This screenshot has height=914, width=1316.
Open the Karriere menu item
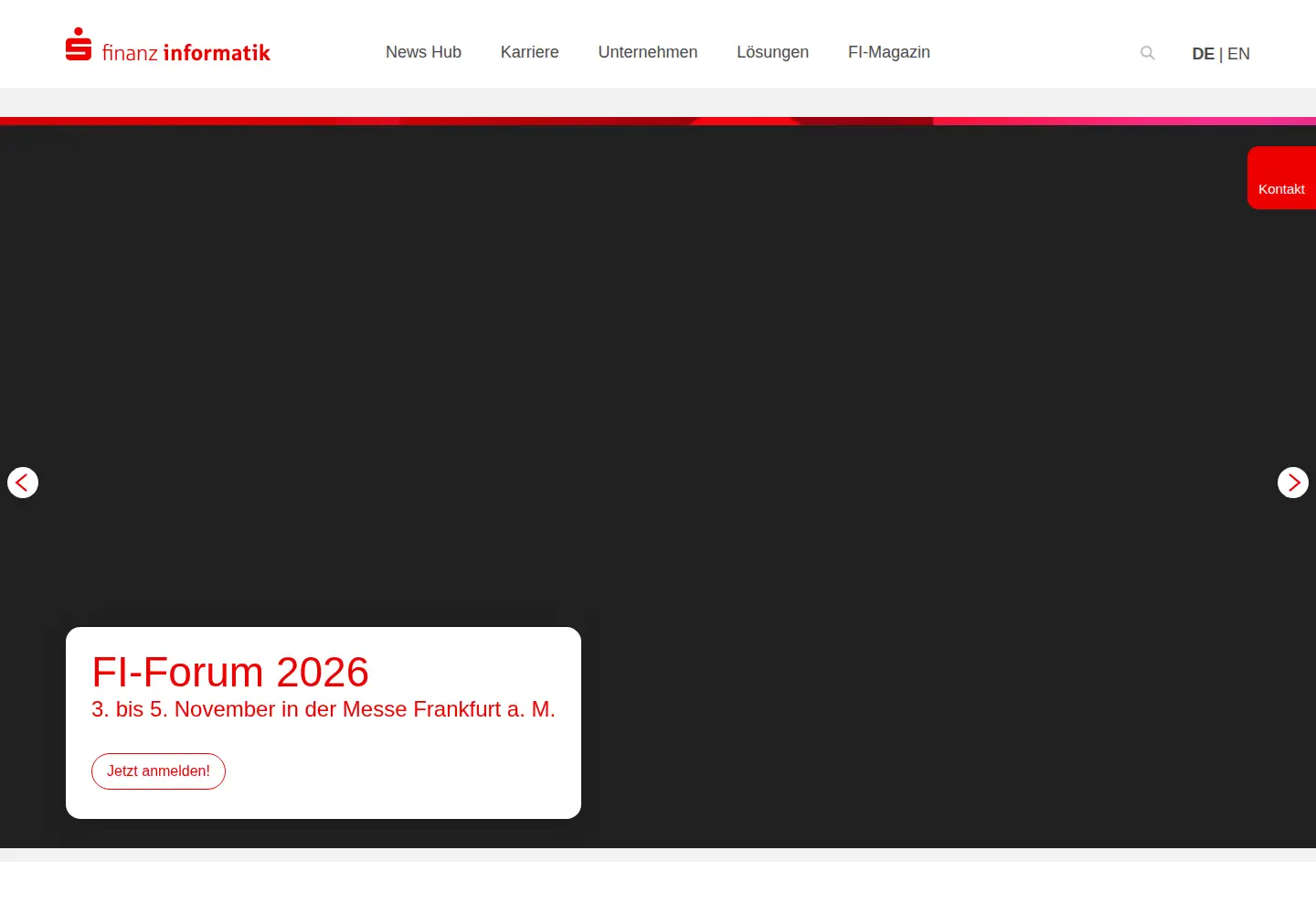tap(530, 52)
